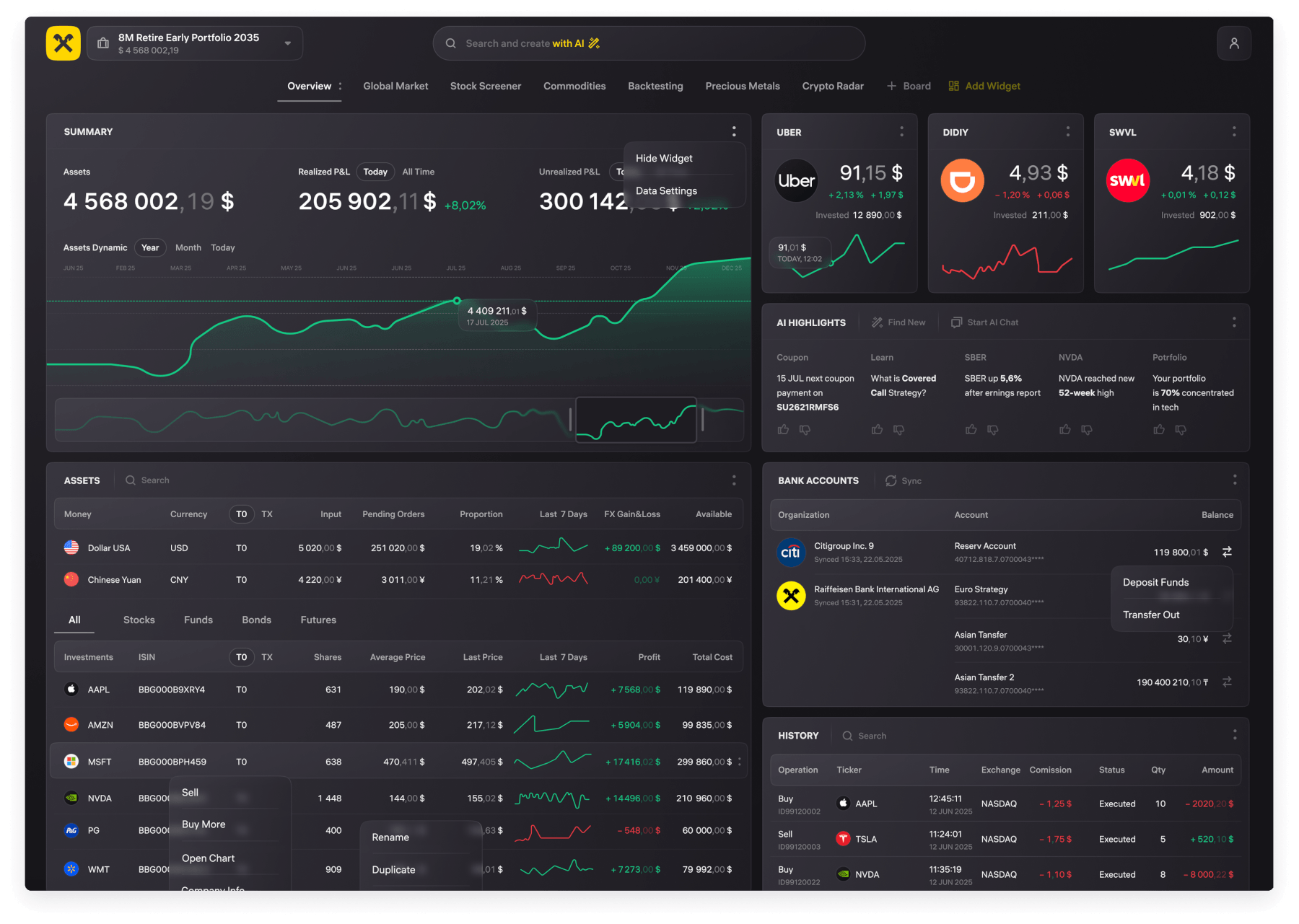This screenshot has height=924, width=1299.
Task: Select TX toggle in Investments table header
Action: (267, 657)
